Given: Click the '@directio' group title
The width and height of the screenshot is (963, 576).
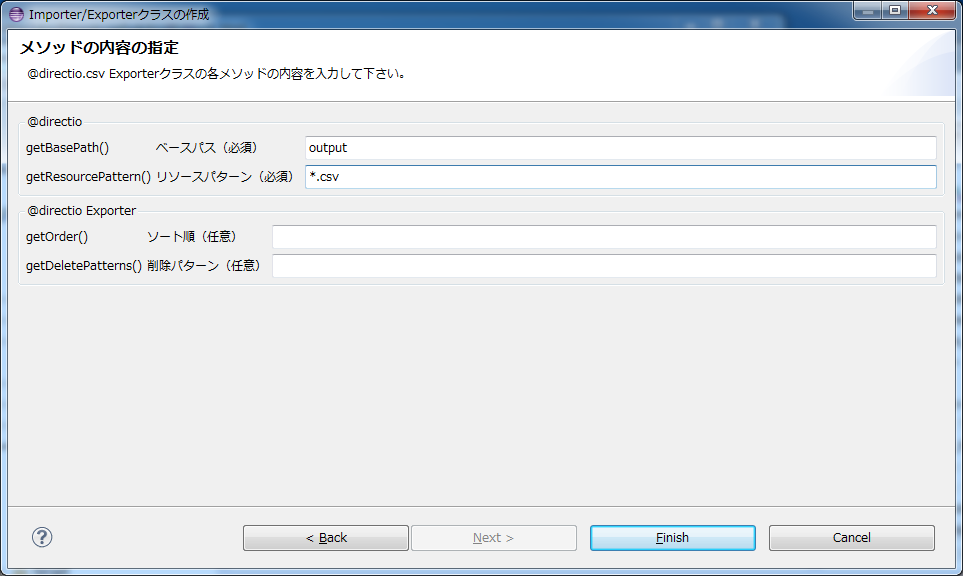Looking at the screenshot, I should pos(55,122).
